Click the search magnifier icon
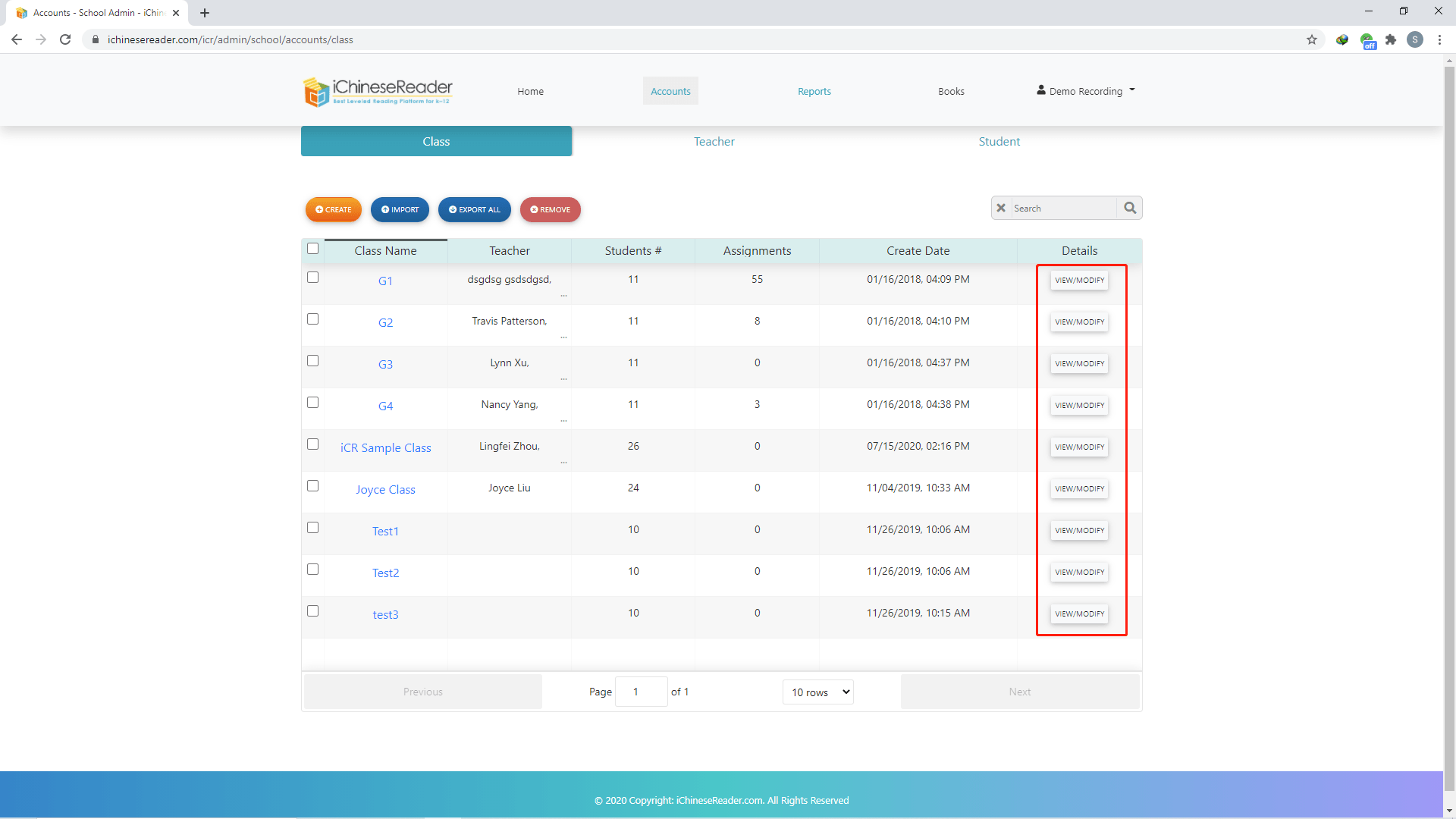This screenshot has height=819, width=1456. coord(1130,208)
